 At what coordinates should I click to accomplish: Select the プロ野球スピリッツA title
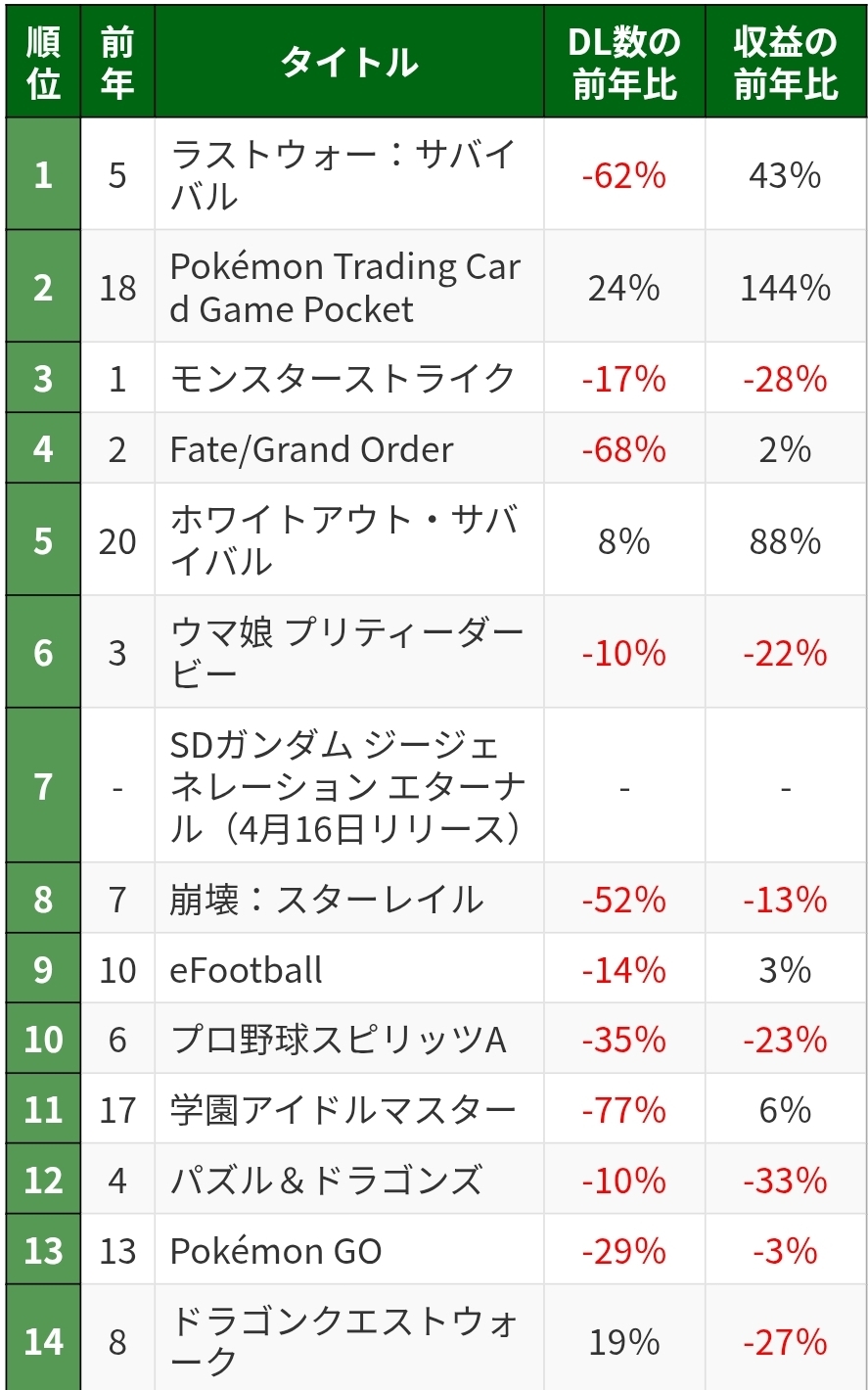338,1040
